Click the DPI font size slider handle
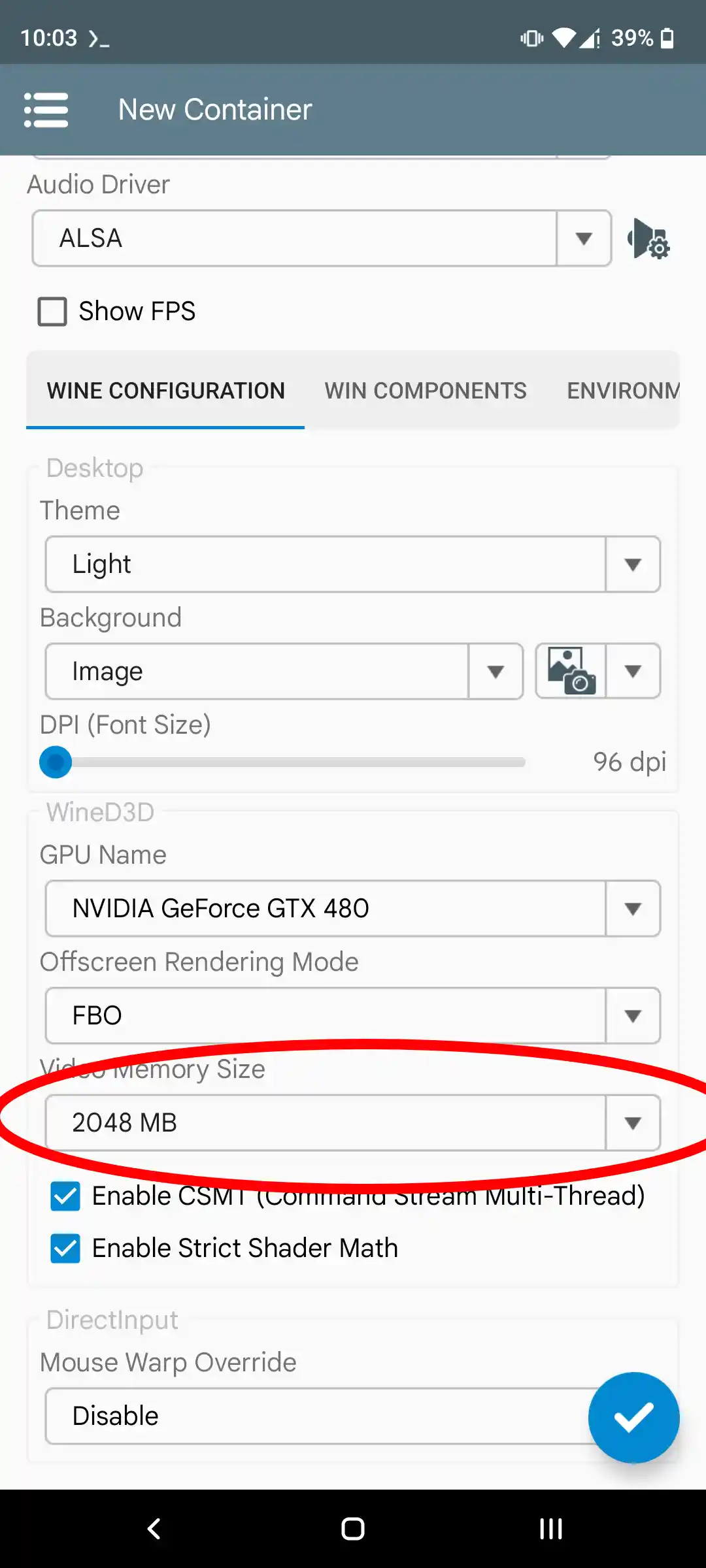This screenshot has height=1568, width=706. click(56, 762)
